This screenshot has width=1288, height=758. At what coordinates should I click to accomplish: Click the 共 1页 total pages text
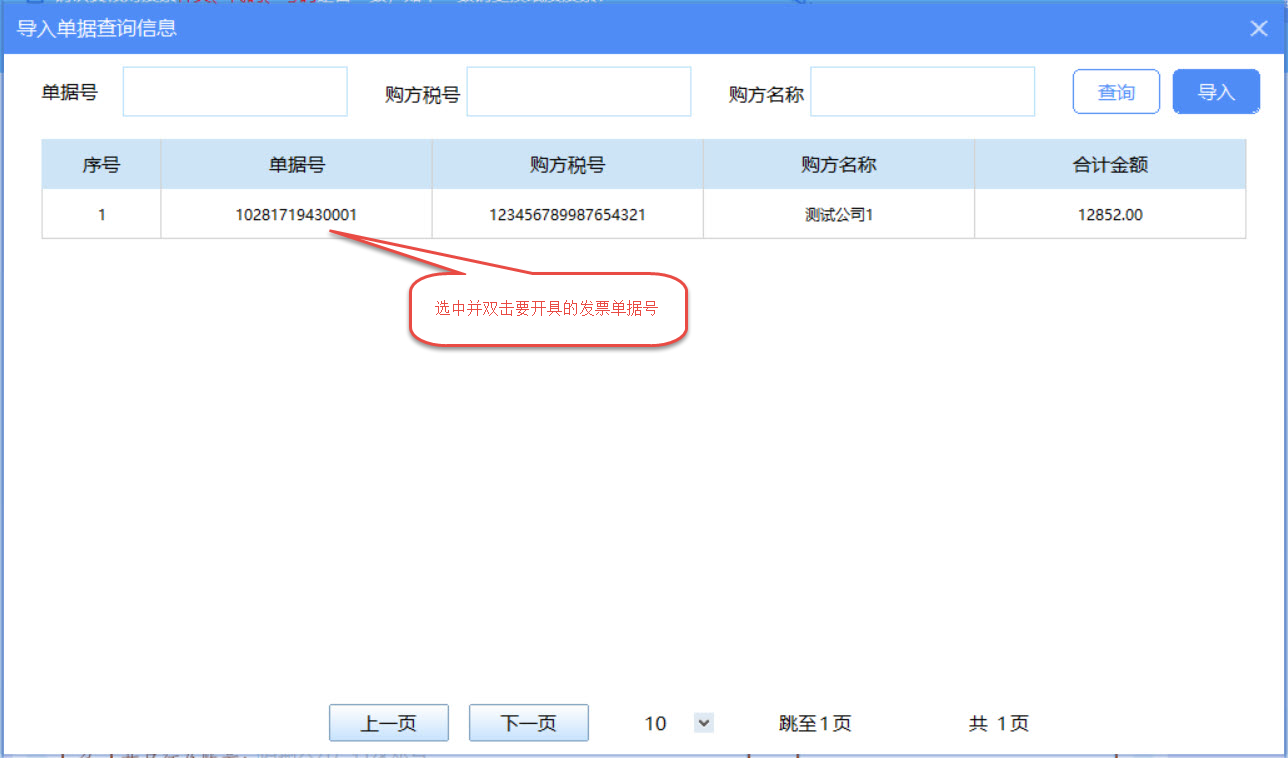point(998,723)
